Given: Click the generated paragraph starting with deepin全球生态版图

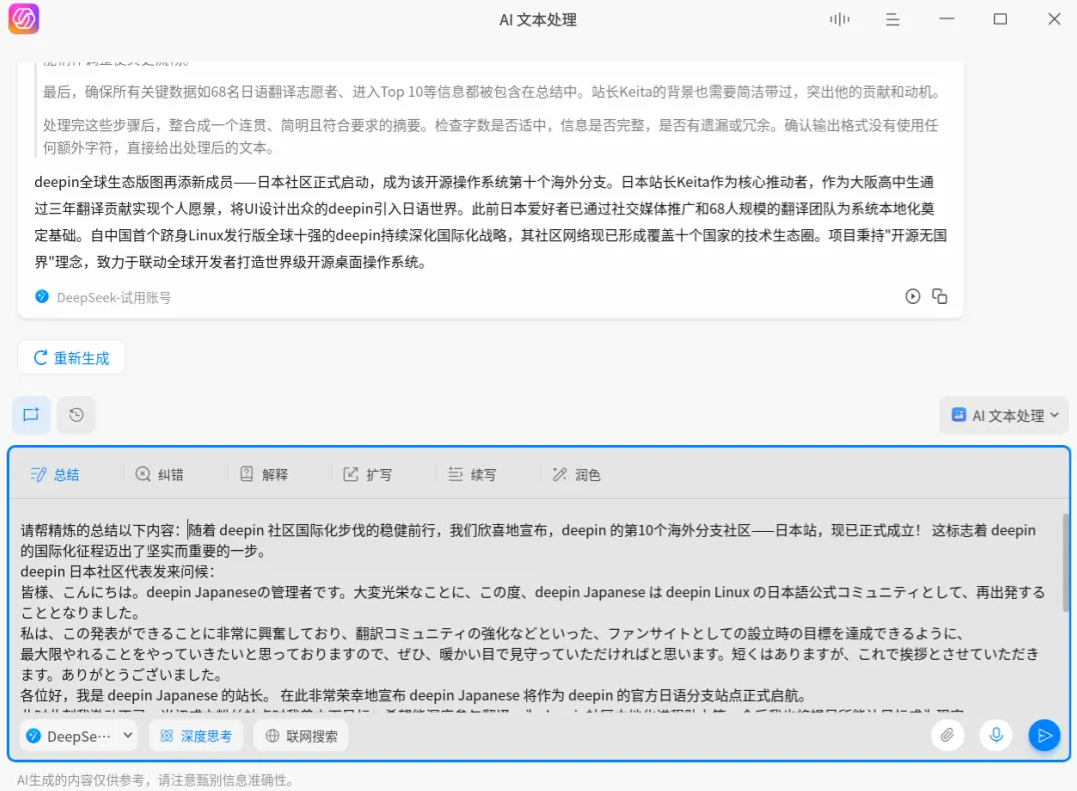Looking at the screenshot, I should coord(490,222).
